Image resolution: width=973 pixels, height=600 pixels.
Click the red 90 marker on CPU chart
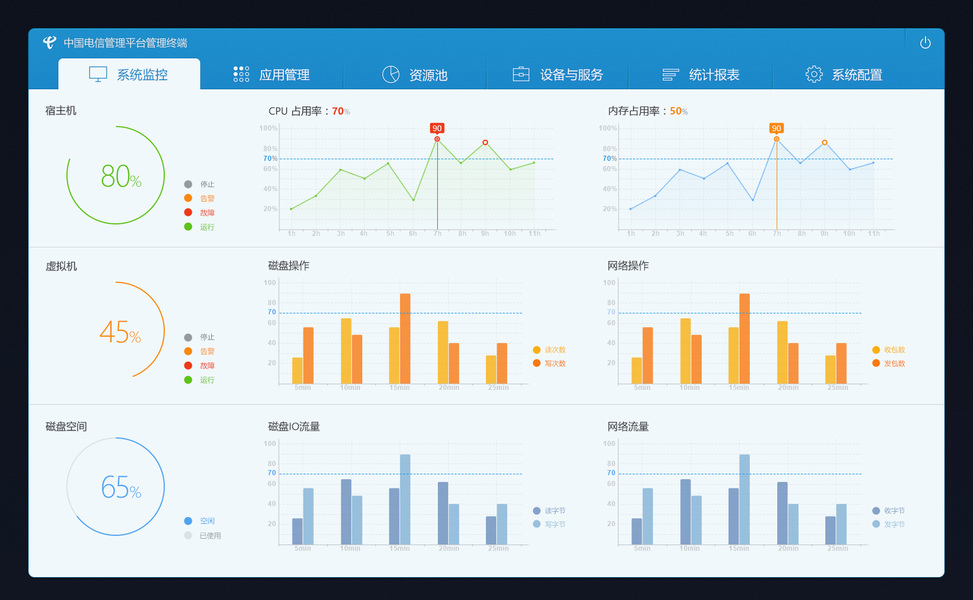[437, 128]
